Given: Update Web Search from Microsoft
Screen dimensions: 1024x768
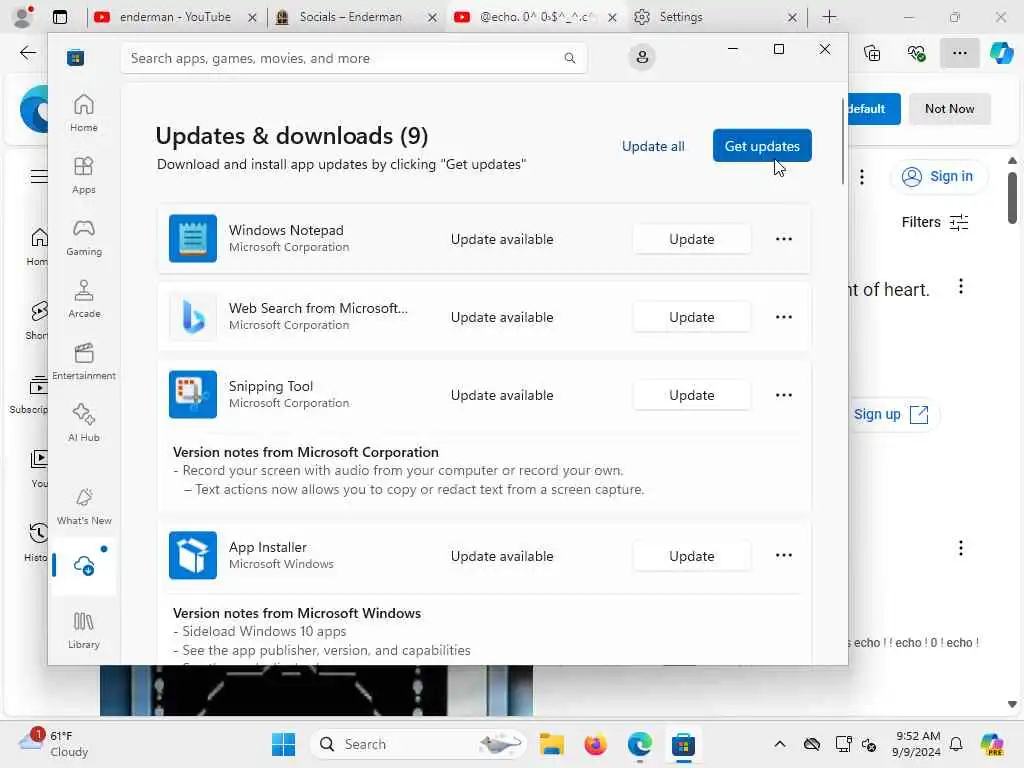Looking at the screenshot, I should pos(692,317).
